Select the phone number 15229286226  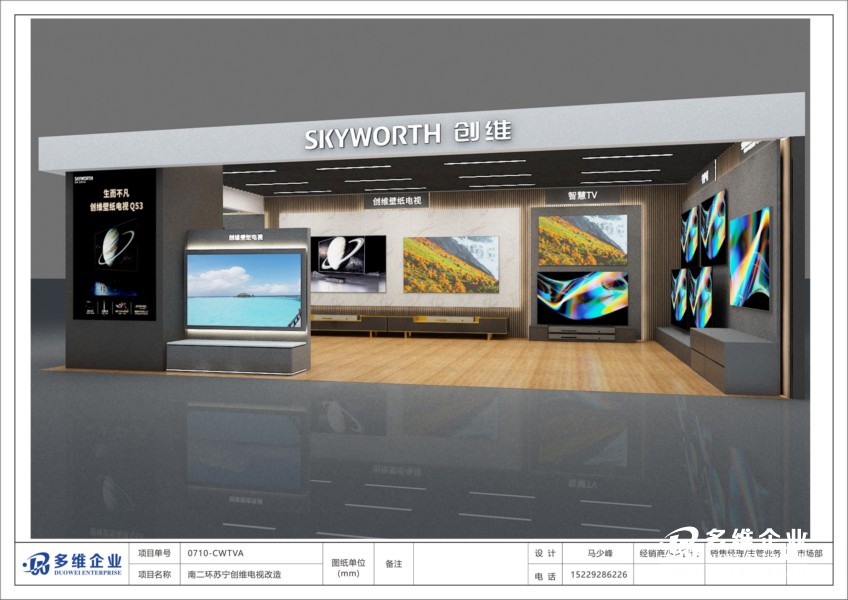[x=599, y=575]
